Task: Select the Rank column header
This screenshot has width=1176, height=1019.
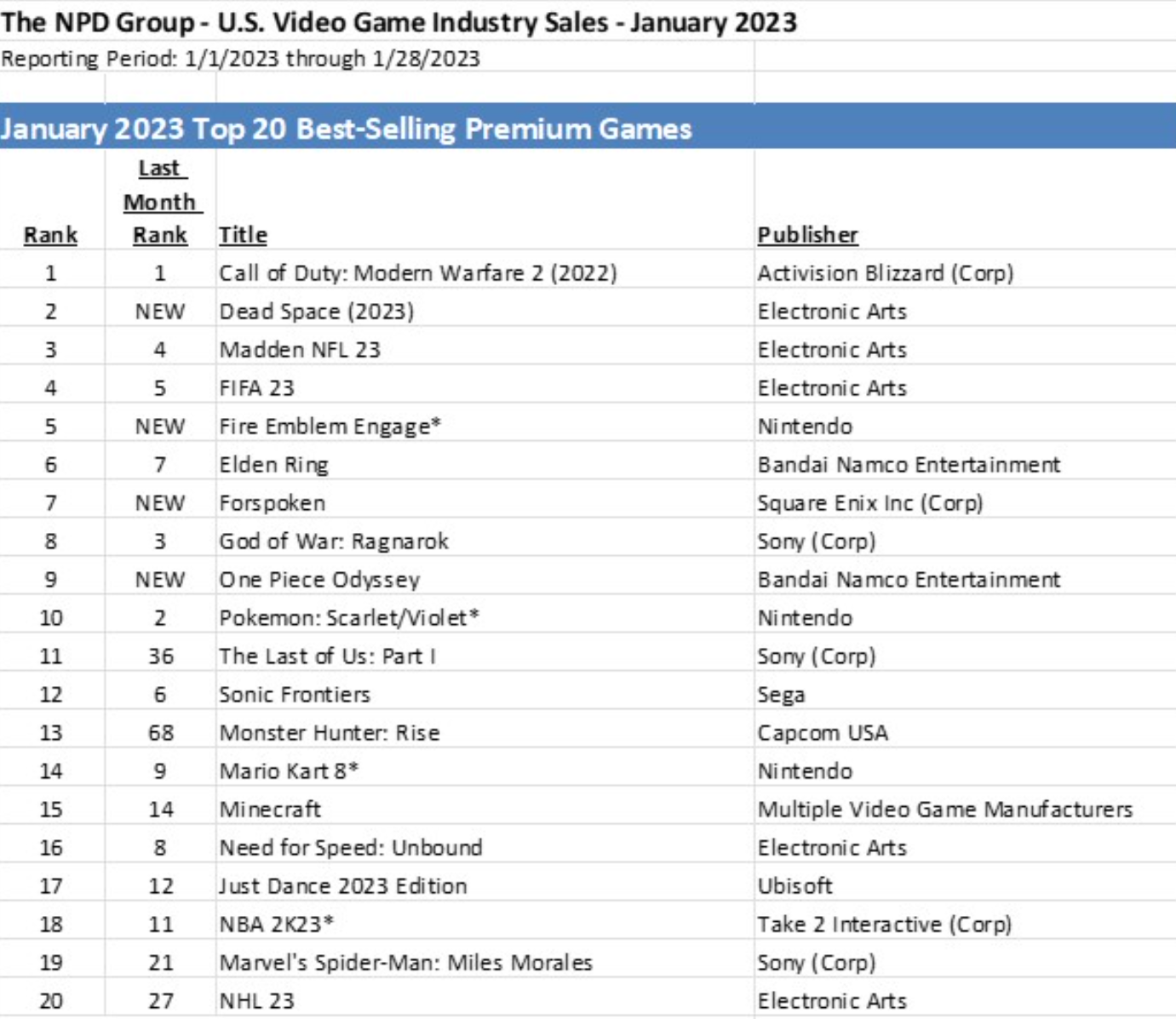Action: pyautogui.click(x=50, y=235)
